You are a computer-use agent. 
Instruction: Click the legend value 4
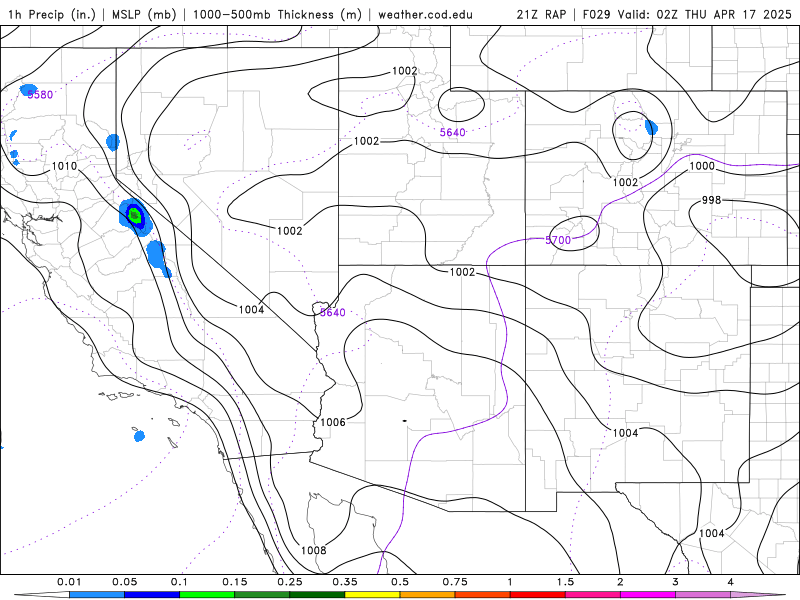click(731, 582)
